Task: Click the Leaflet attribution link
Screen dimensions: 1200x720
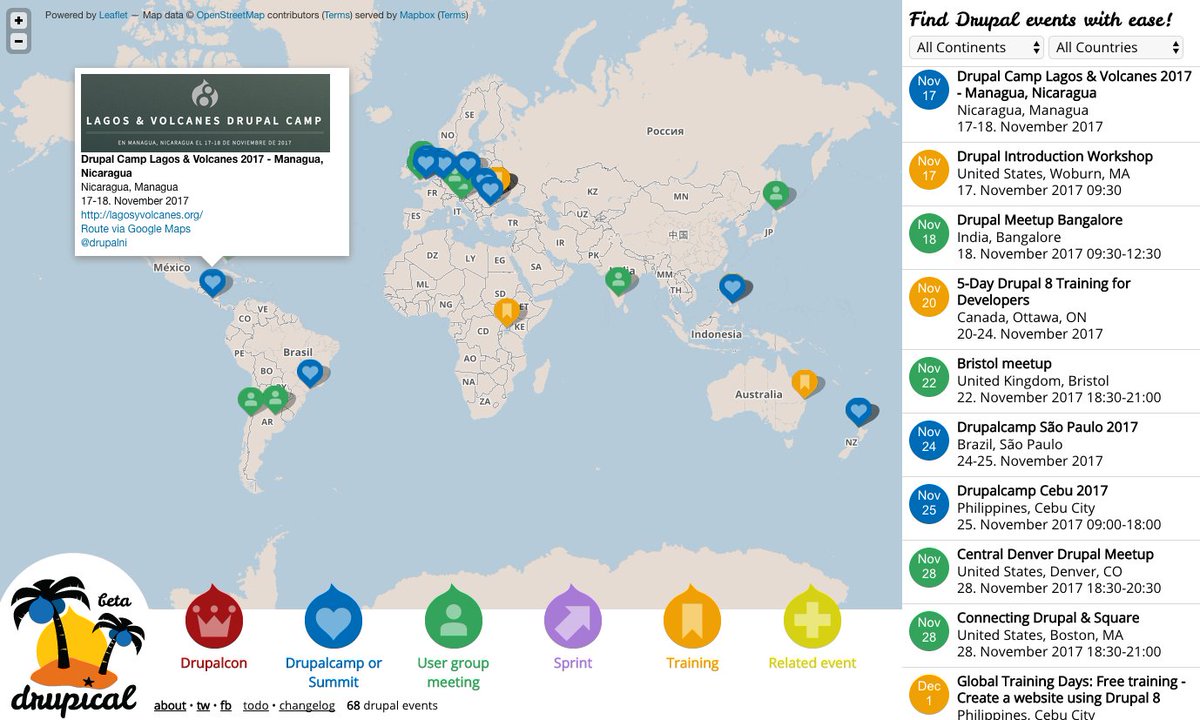Action: coord(113,15)
